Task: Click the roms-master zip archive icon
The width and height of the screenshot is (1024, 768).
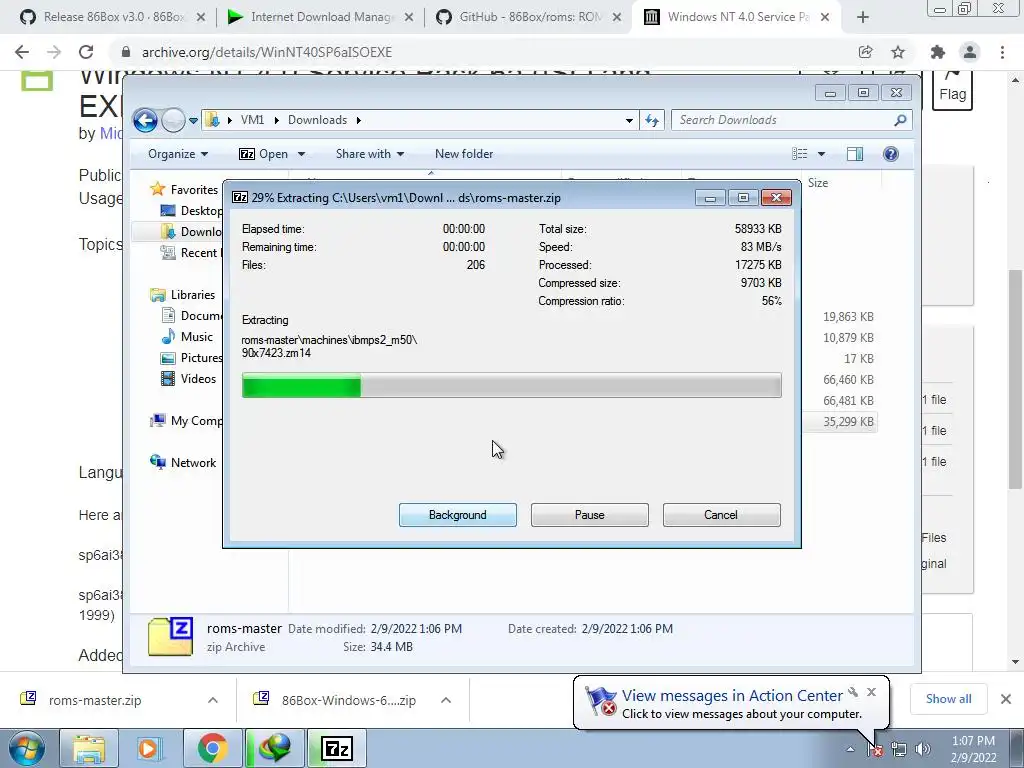Action: (170, 637)
